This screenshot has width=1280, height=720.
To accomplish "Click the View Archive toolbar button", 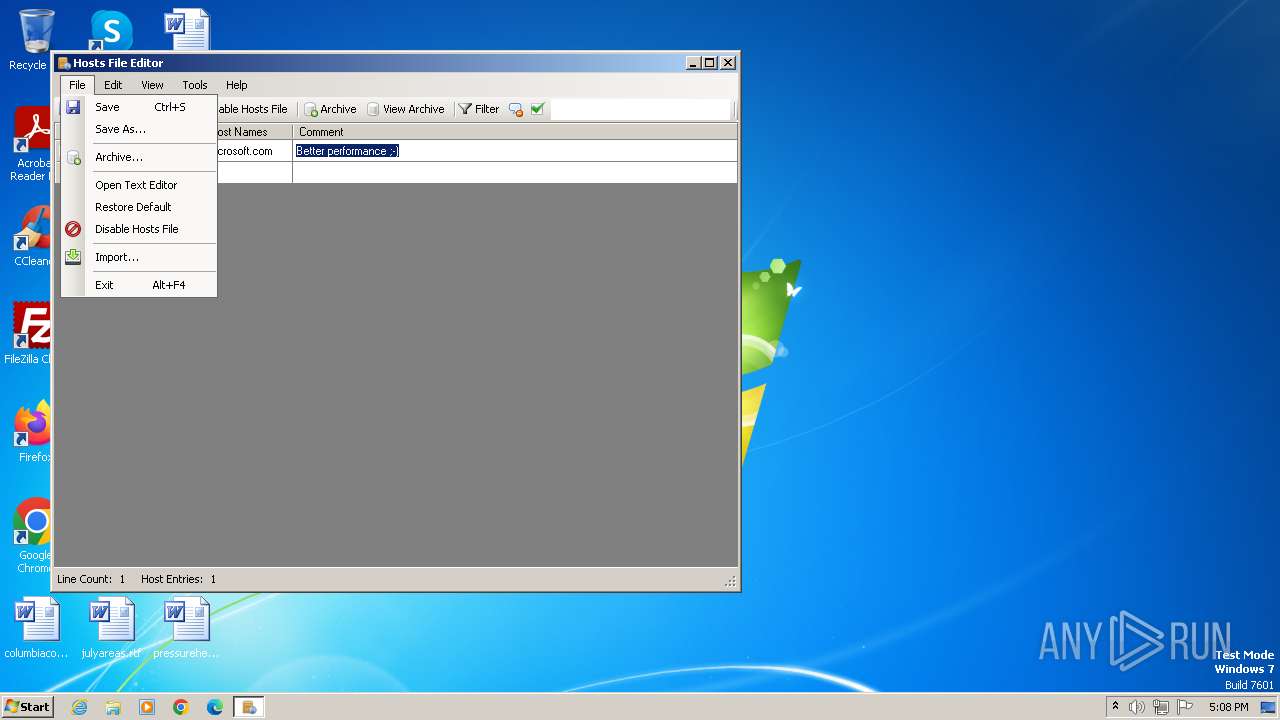I will click(x=405, y=109).
